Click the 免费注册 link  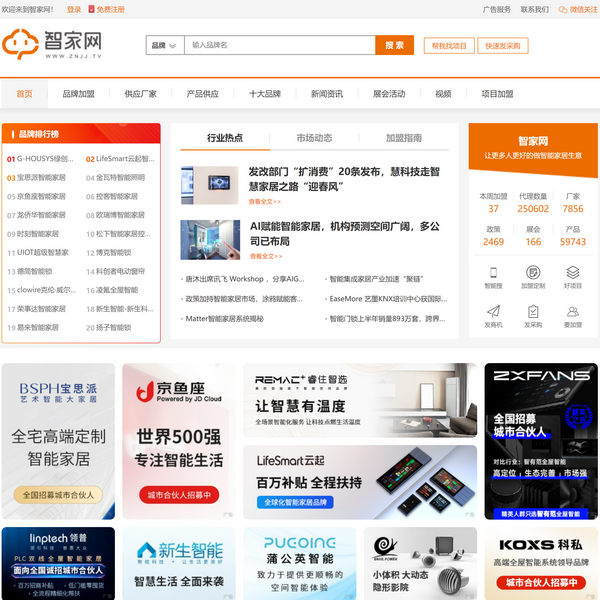111,9
